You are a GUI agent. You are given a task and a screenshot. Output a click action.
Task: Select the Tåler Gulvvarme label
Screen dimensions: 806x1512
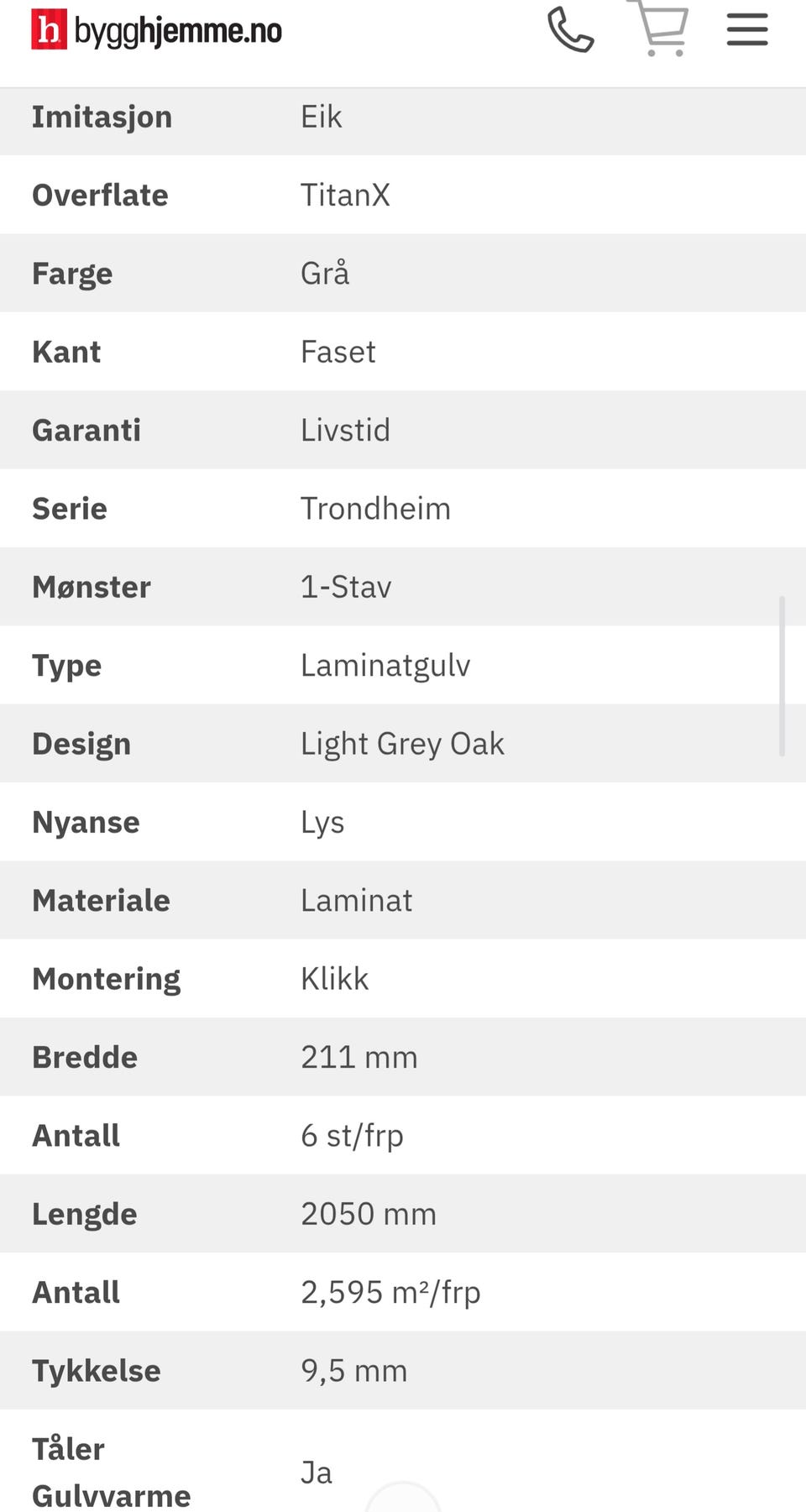coord(111,1473)
